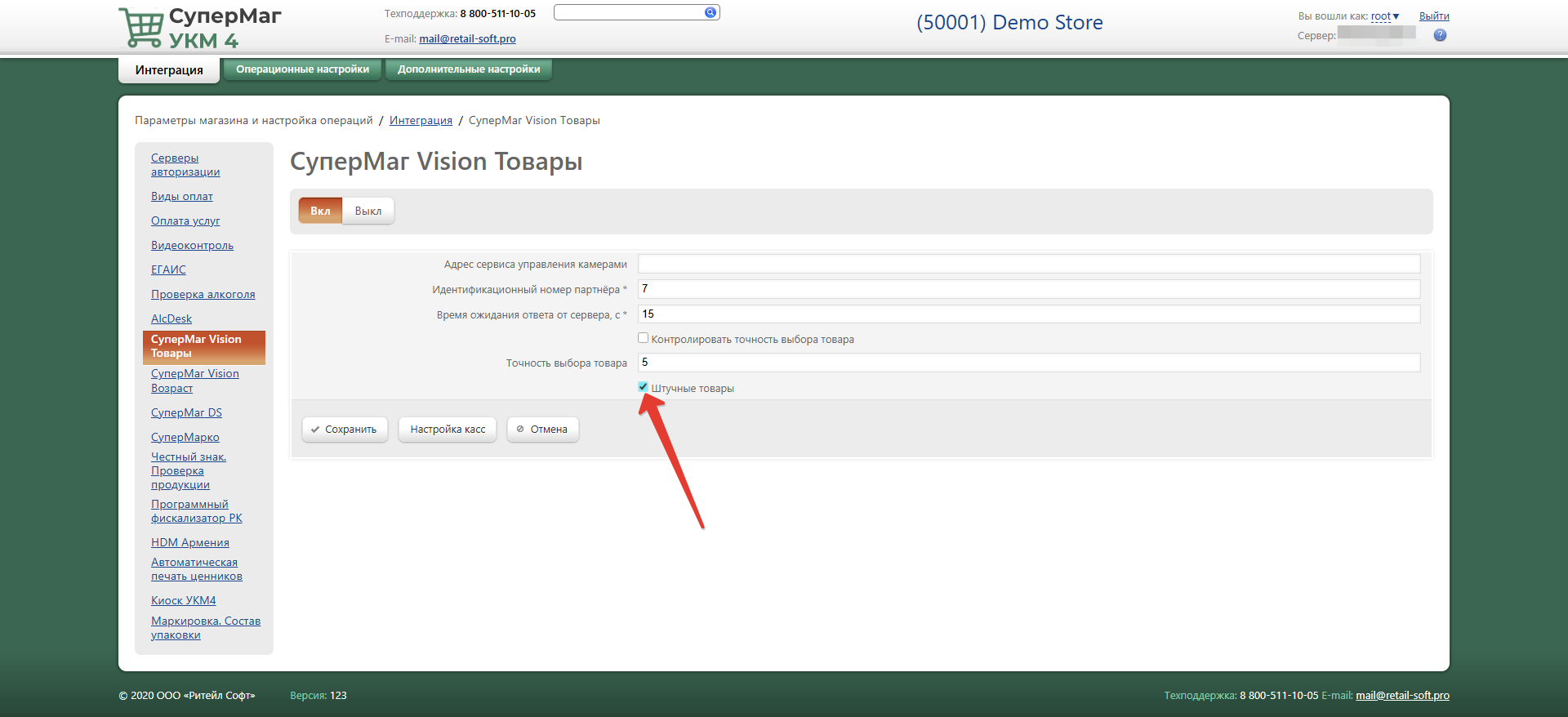This screenshot has width=1568, height=717.
Task: Click the Точность выбора товара field
Action: [x=1029, y=363]
